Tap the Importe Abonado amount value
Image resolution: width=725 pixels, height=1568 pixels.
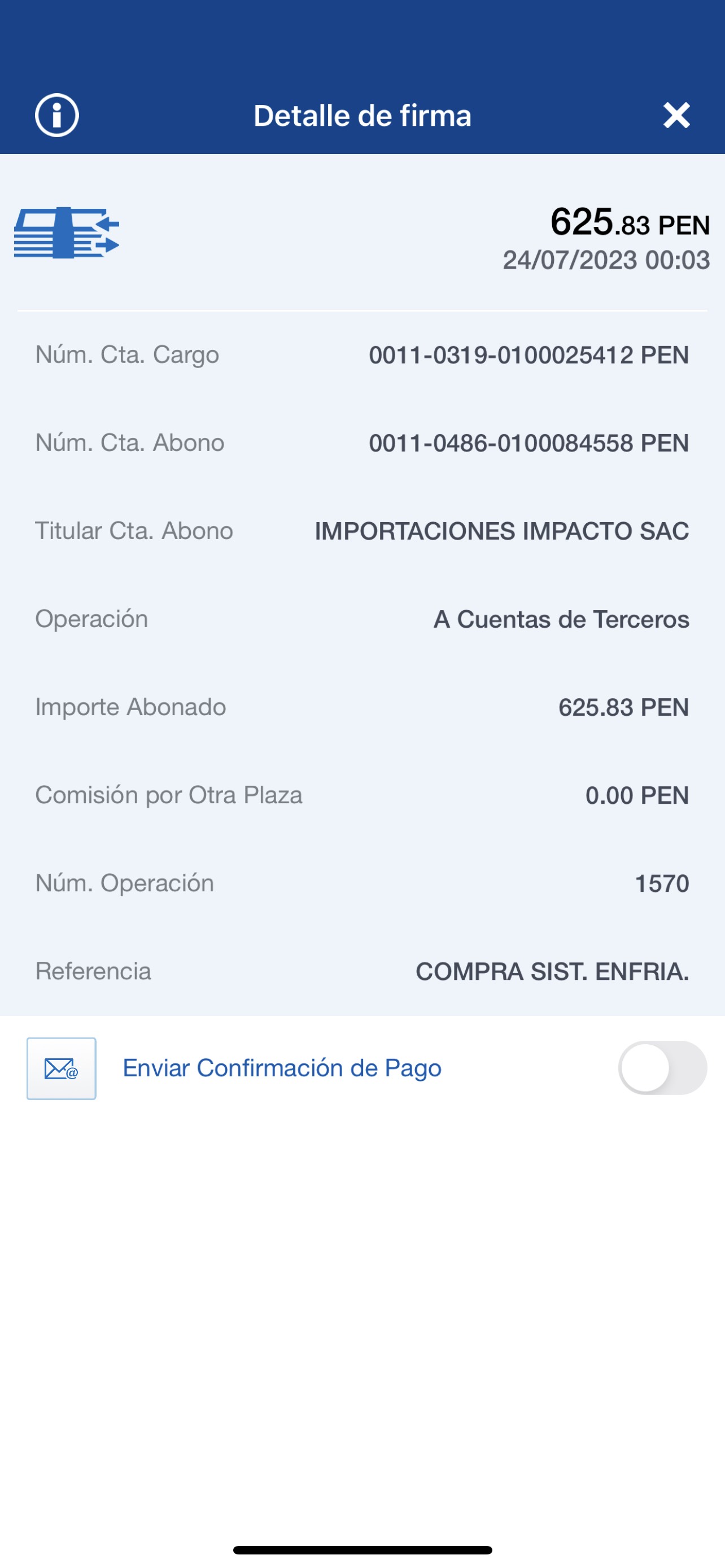(623, 707)
